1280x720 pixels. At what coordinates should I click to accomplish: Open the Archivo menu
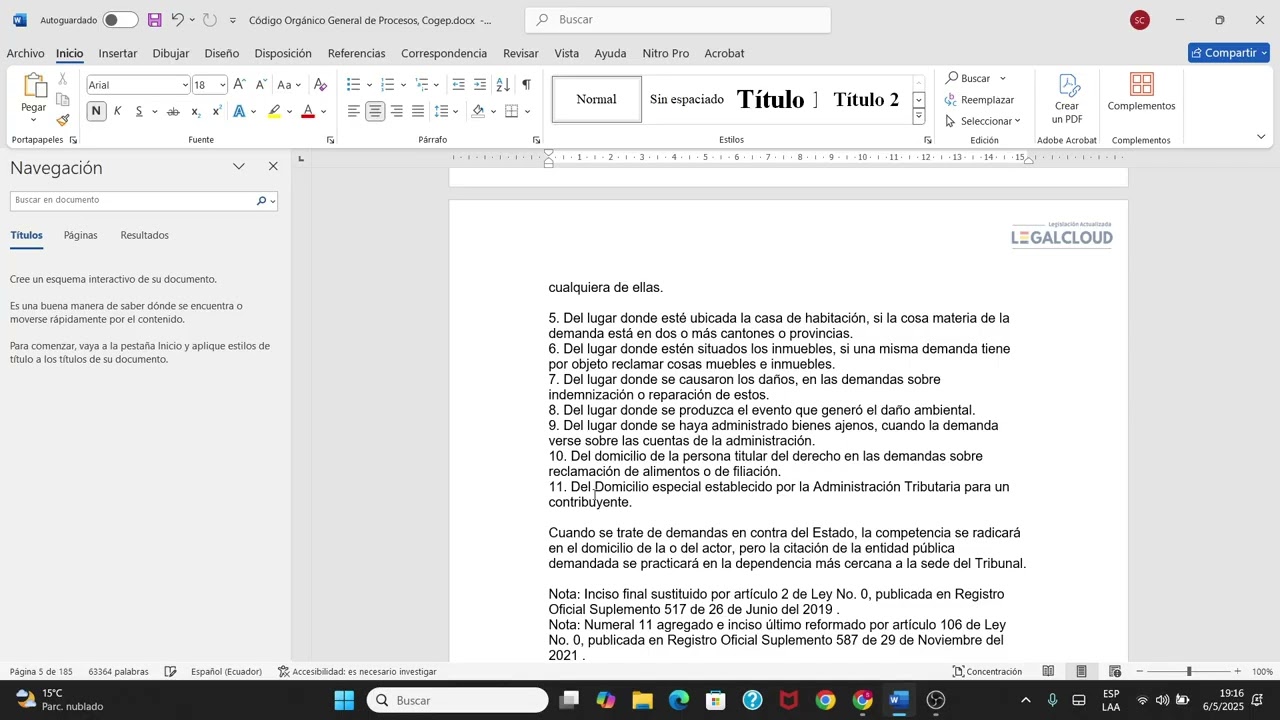pos(26,53)
